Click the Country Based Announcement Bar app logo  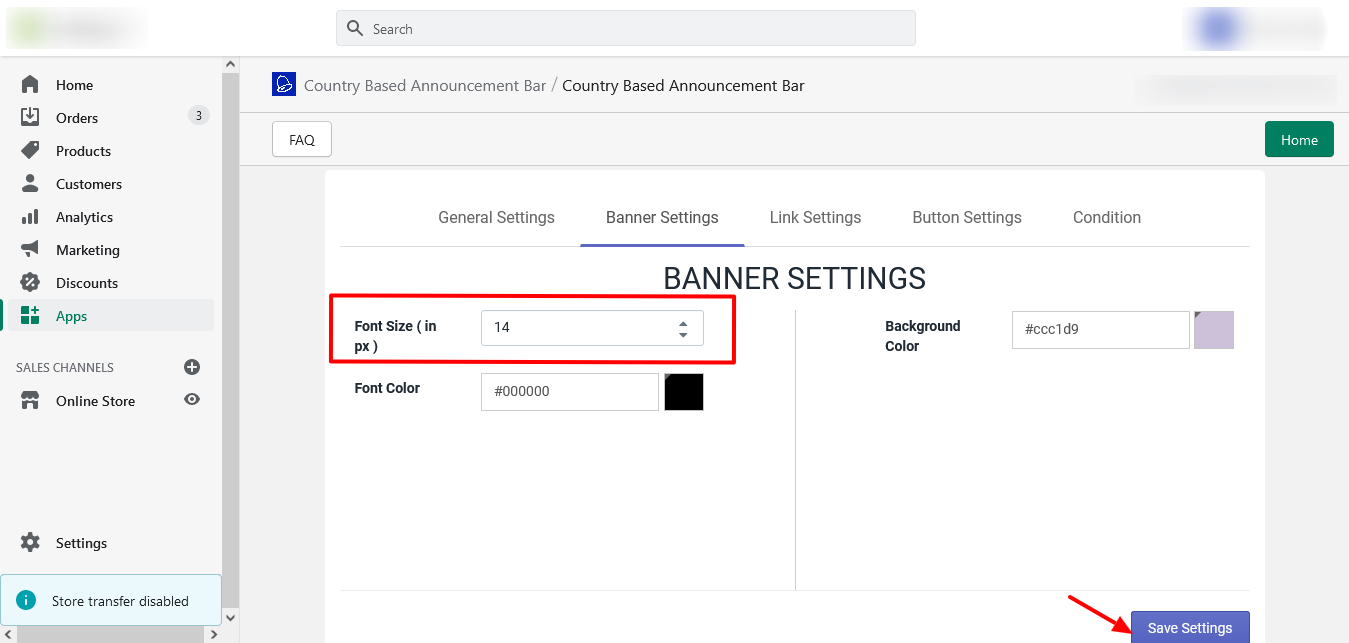coord(284,84)
